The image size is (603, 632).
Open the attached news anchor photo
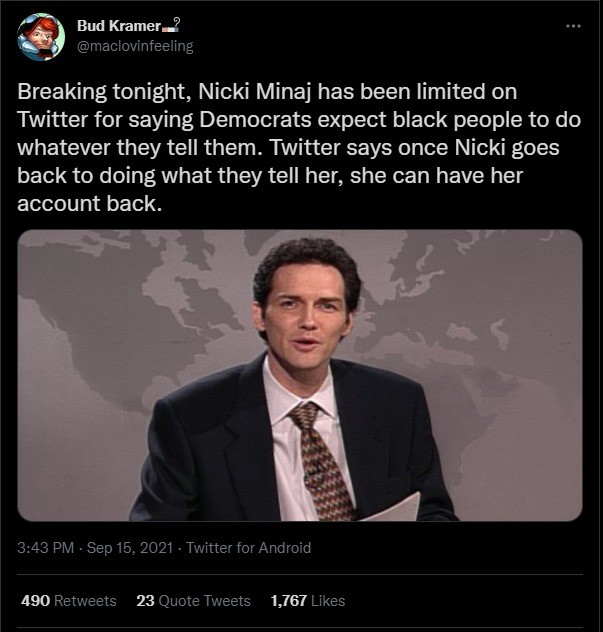[x=300, y=375]
